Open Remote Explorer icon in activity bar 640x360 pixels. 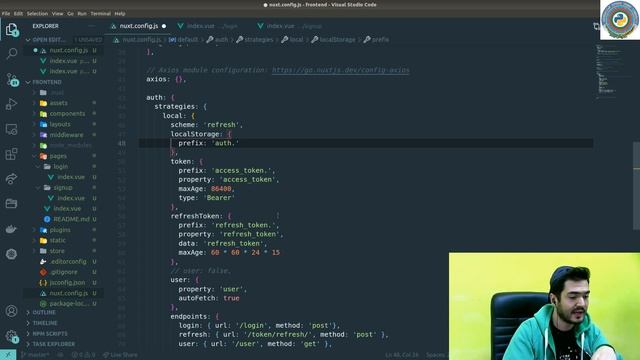pyautogui.click(x=11, y=129)
